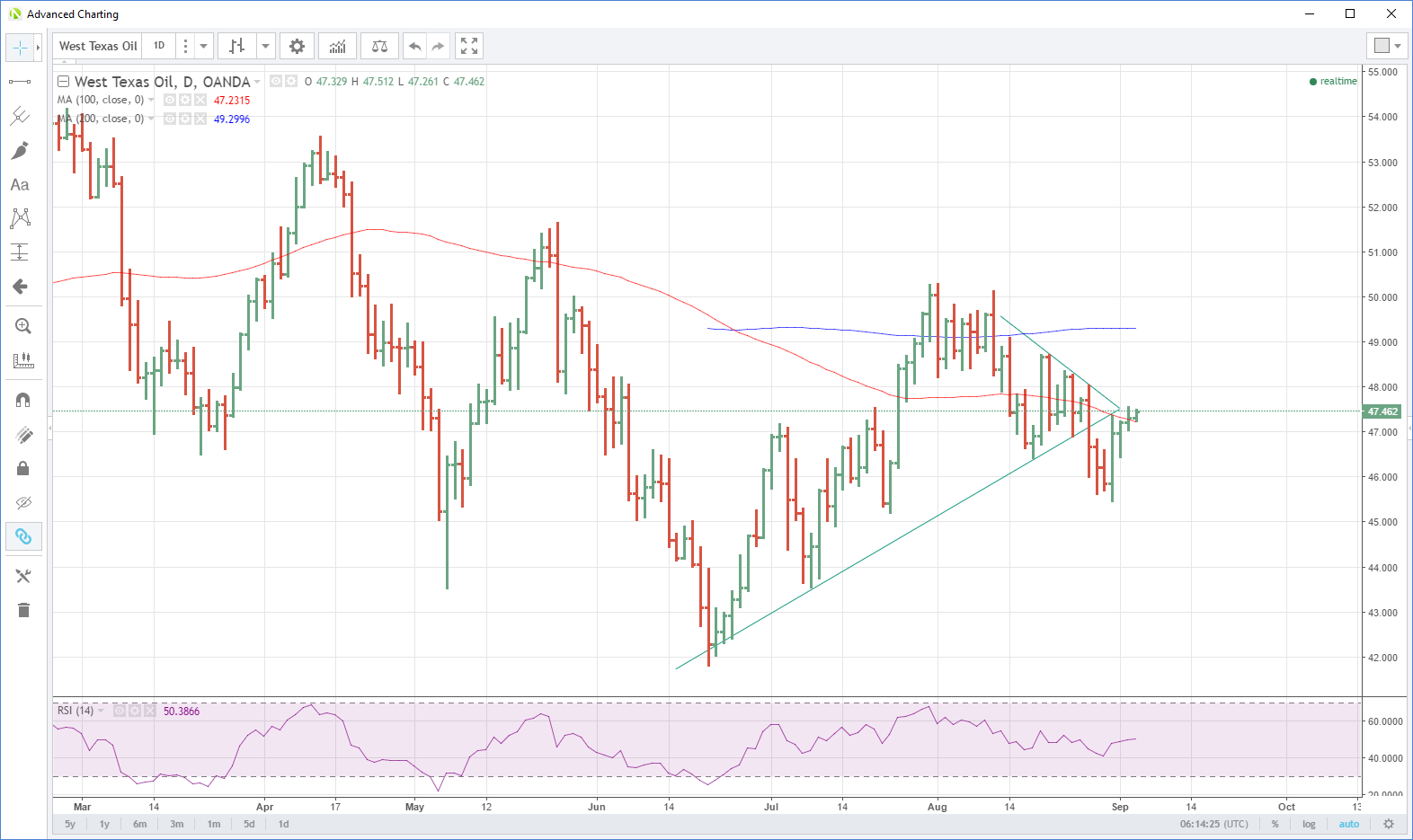Hide the MA 100 indicator
Image resolution: width=1413 pixels, height=840 pixels.
click(169, 100)
